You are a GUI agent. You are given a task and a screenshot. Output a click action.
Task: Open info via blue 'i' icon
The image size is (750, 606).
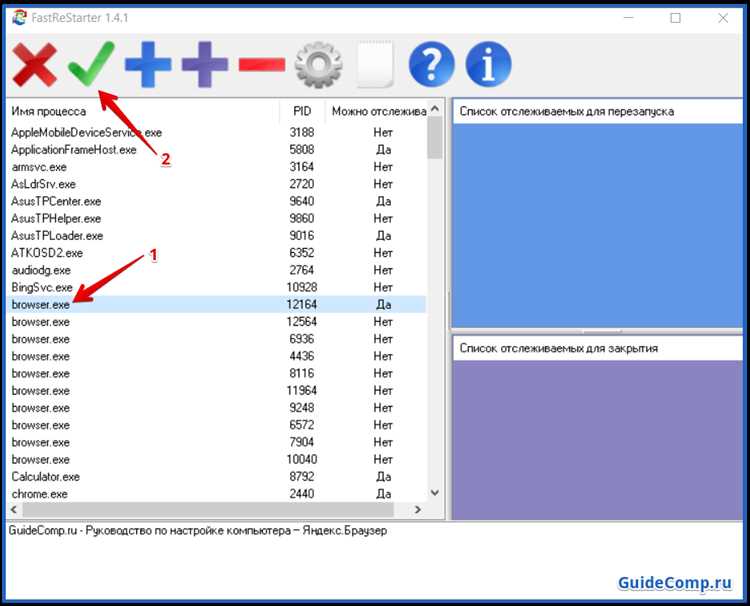(x=489, y=66)
